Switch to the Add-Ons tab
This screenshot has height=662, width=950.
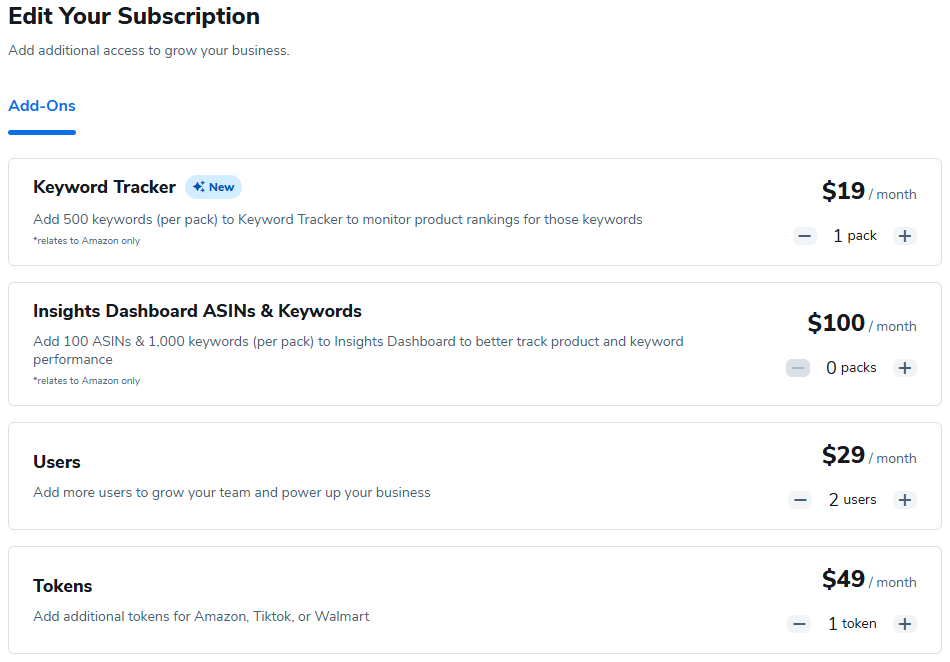coord(42,106)
